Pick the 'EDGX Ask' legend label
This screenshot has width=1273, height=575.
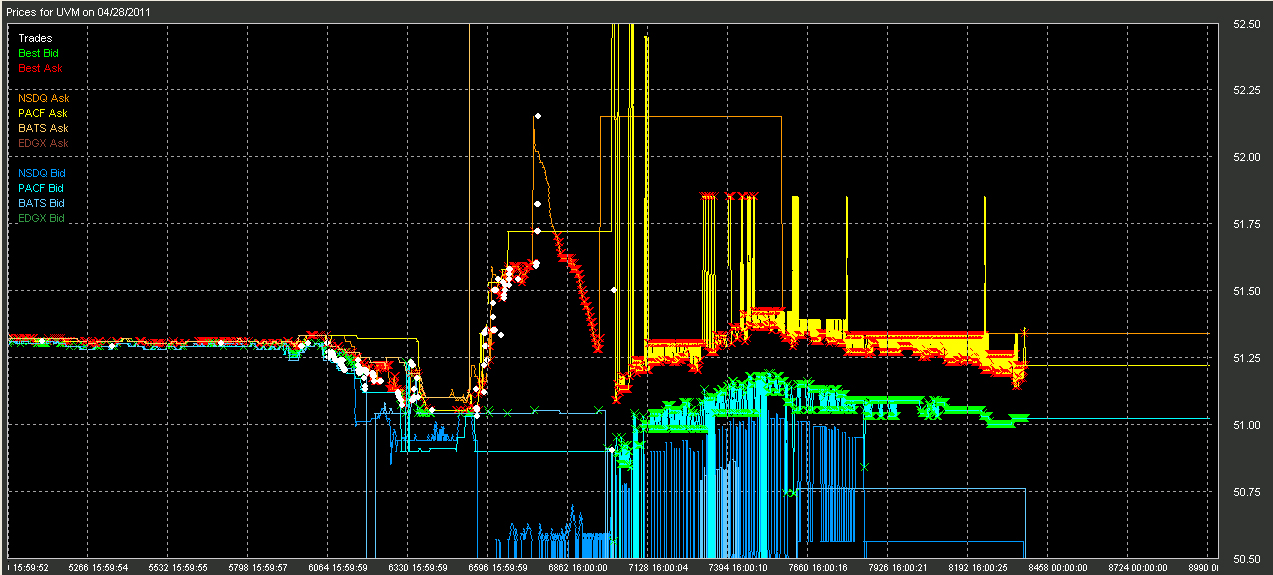pyautogui.click(x=43, y=143)
